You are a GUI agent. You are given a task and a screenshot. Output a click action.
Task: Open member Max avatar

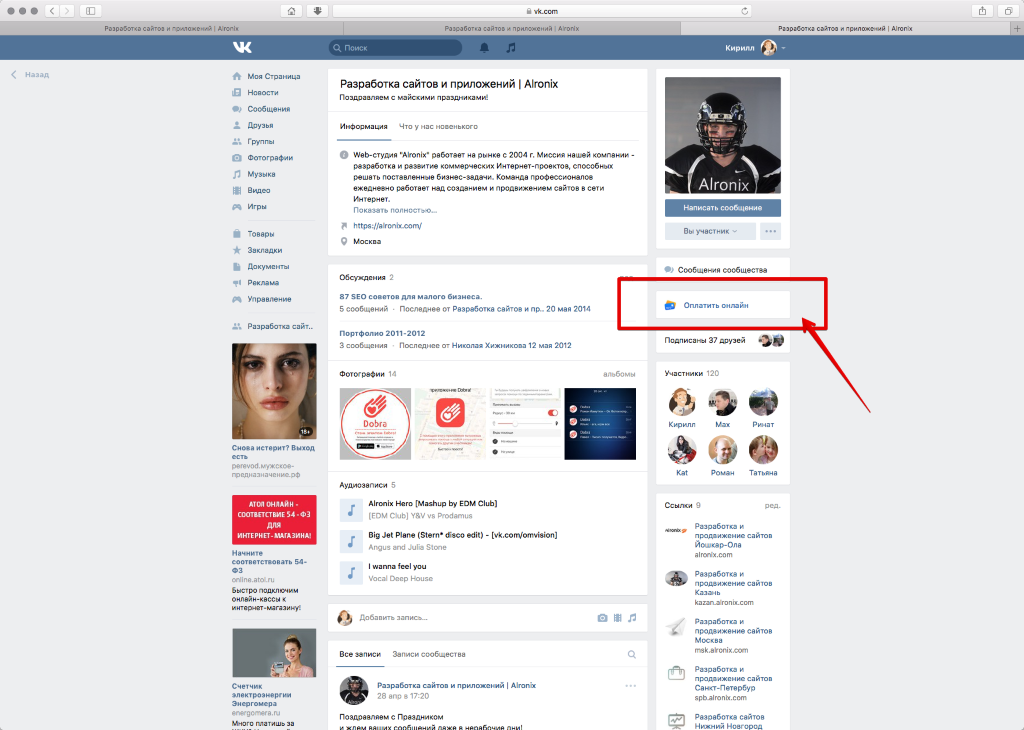(722, 402)
